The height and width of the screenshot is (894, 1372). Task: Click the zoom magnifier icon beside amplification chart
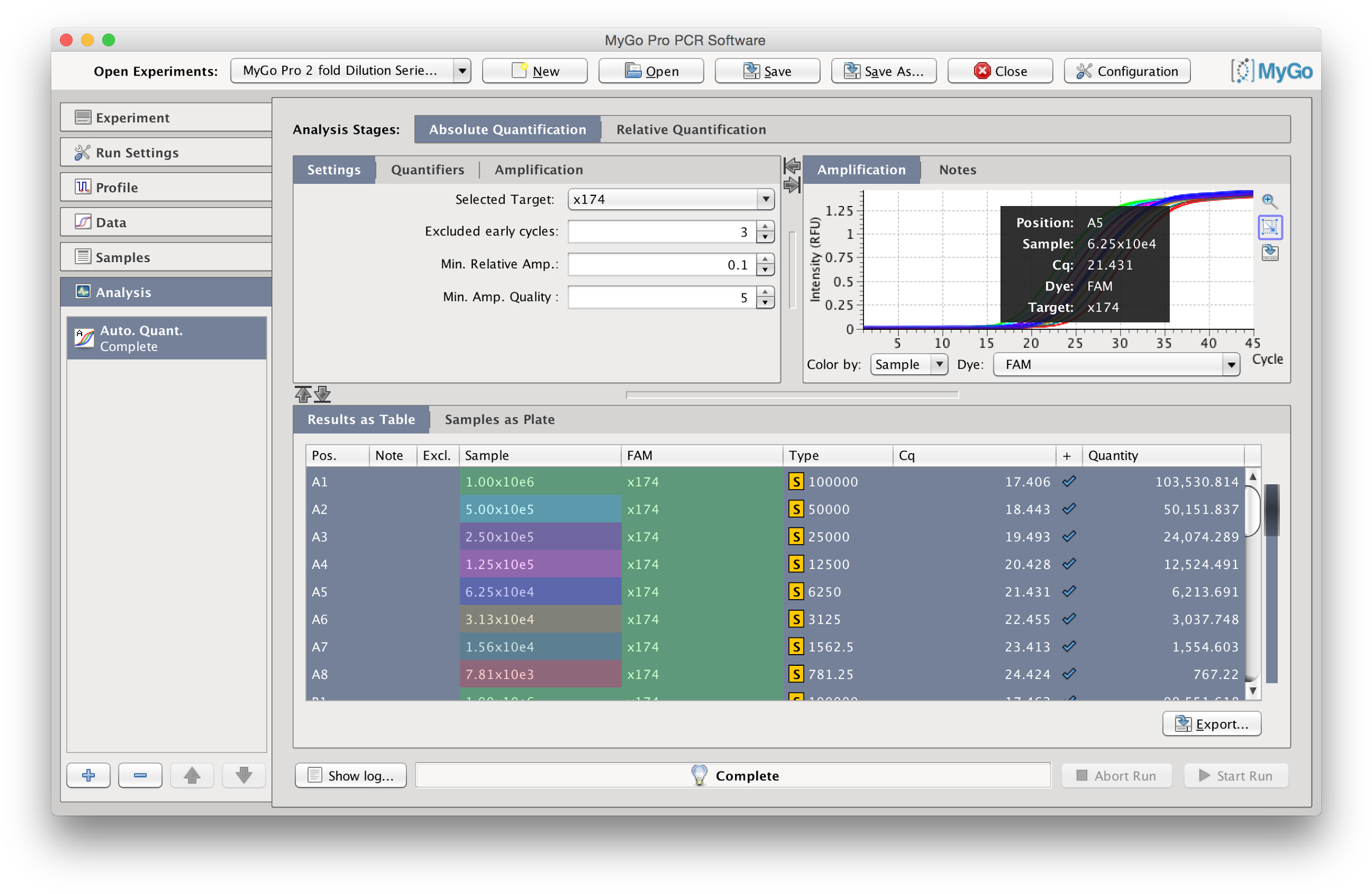(1269, 200)
